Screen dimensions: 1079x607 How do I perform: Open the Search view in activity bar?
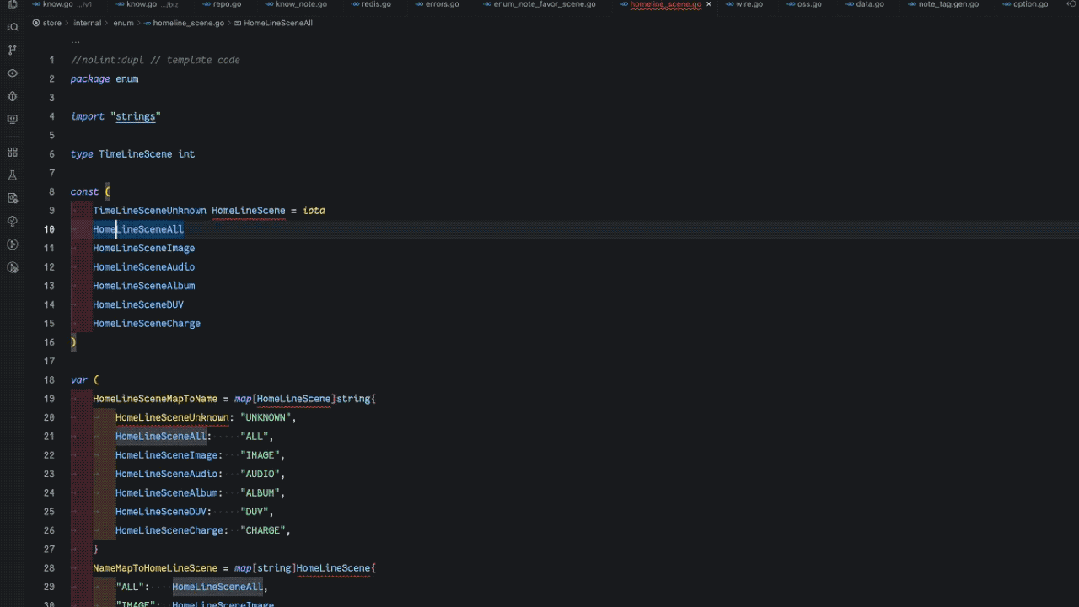pos(12,28)
